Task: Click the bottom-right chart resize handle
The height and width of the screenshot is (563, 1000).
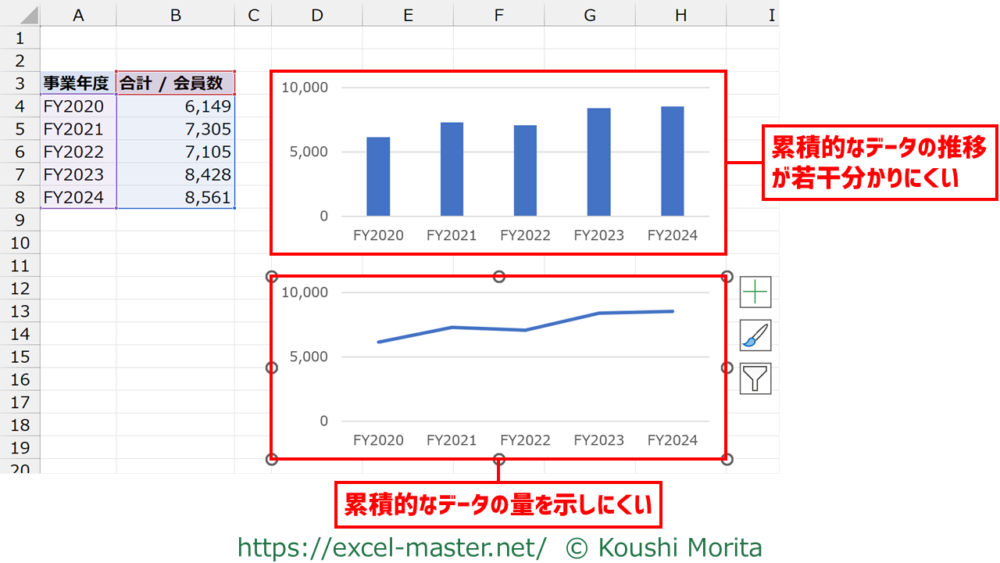Action: [727, 459]
